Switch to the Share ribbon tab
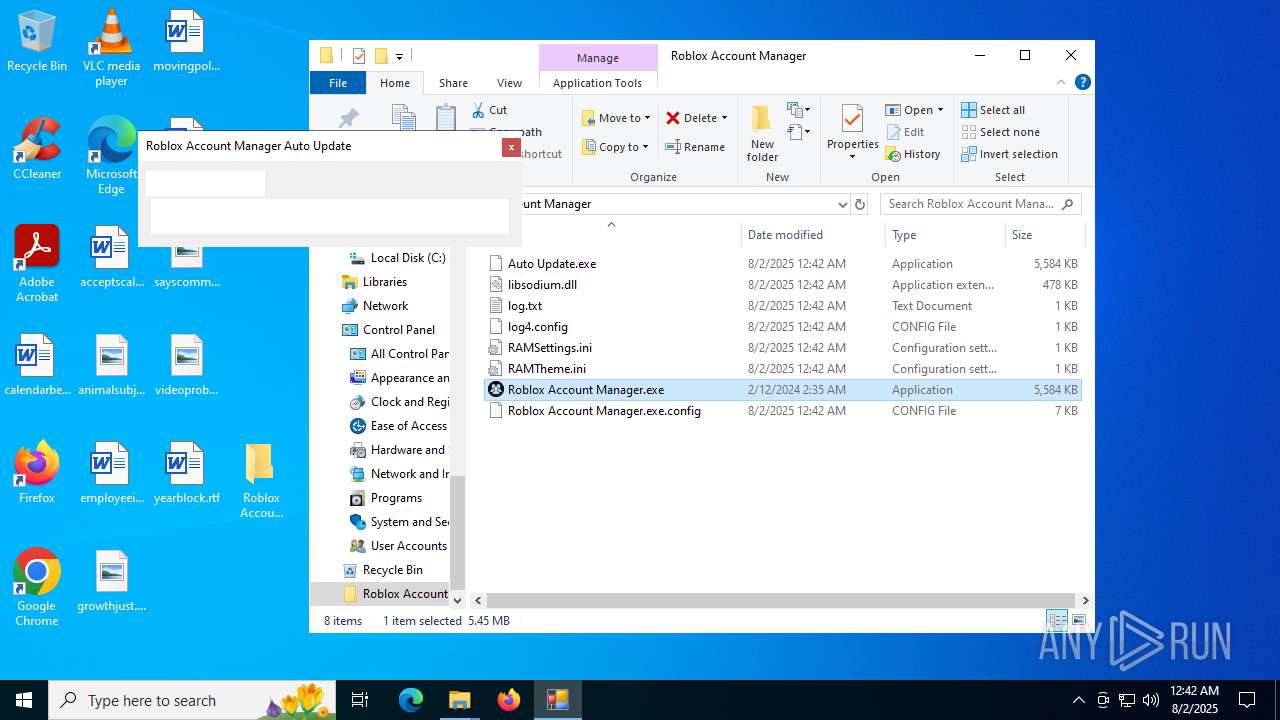Screen dimensions: 1280x720 (x=453, y=83)
